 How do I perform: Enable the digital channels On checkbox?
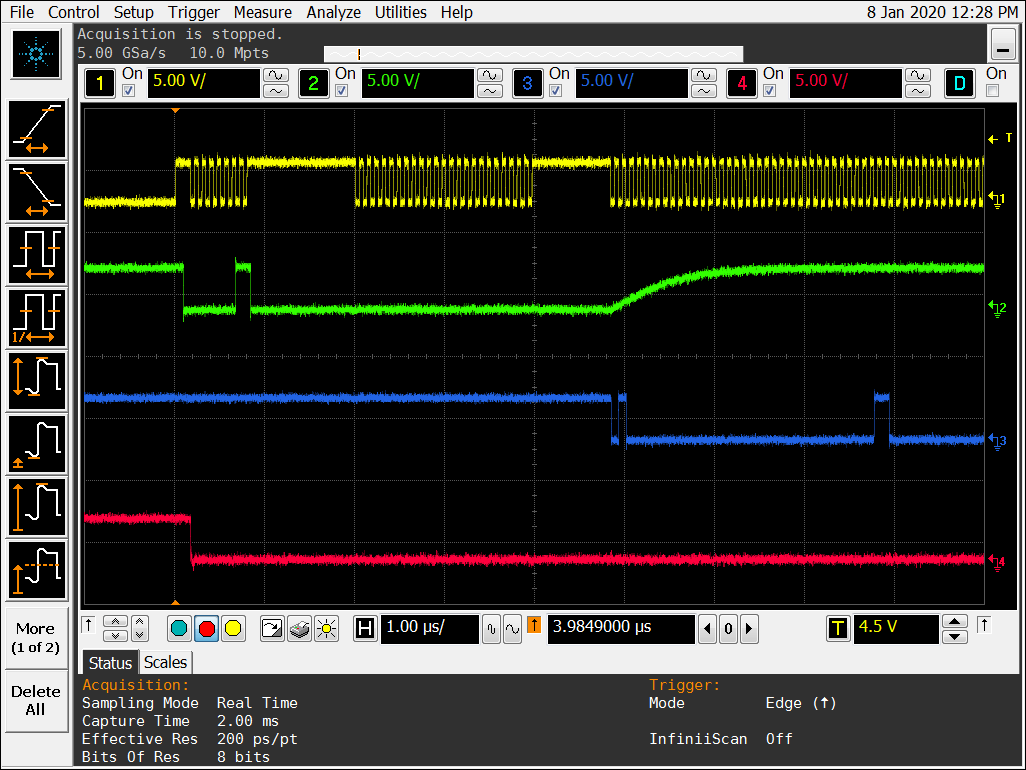[x=993, y=91]
